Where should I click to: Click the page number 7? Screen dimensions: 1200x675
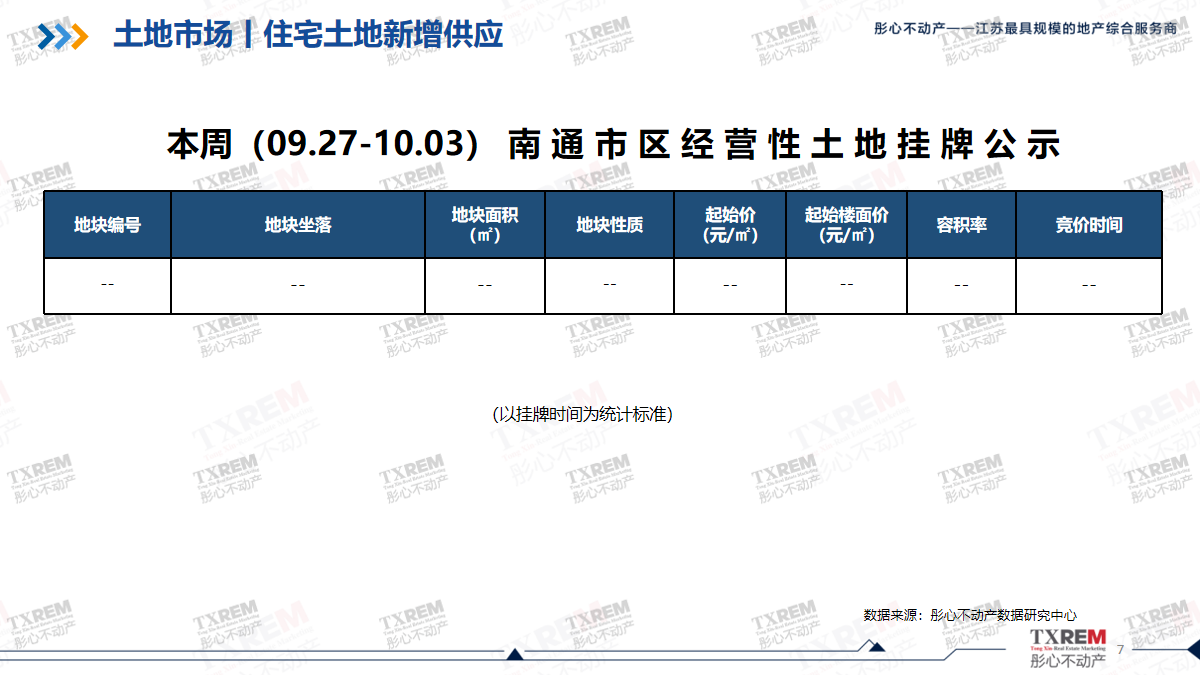pos(1120,650)
